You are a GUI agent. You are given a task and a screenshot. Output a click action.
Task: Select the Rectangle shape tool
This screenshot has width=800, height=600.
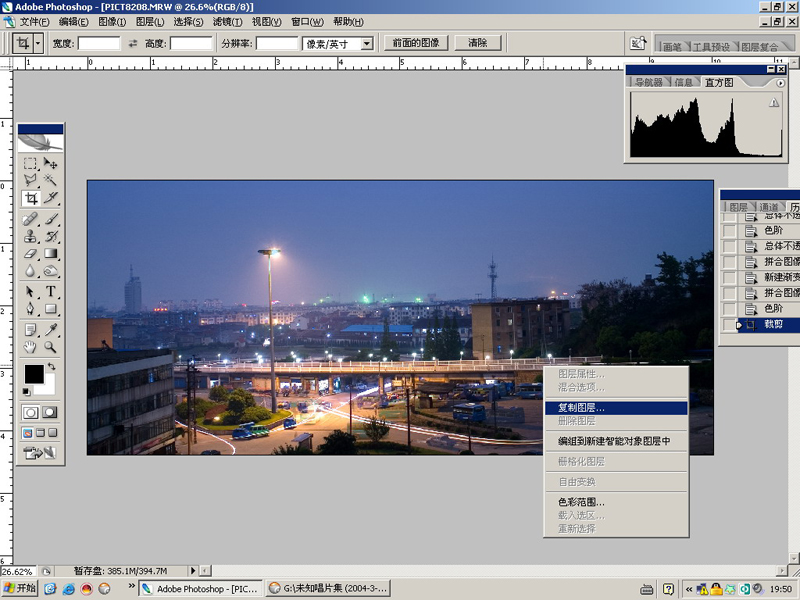click(50, 309)
